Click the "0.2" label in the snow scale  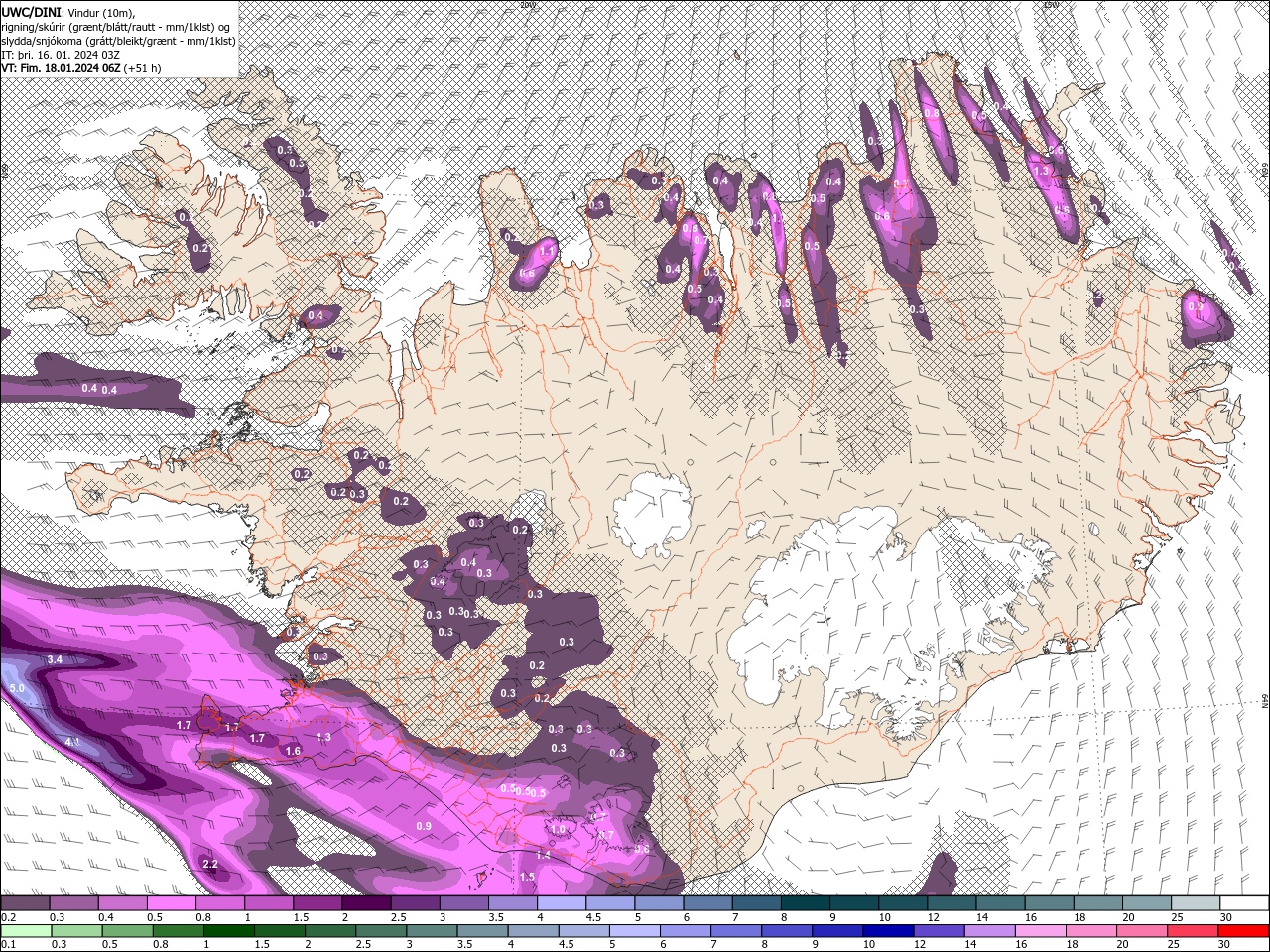(x=9, y=917)
